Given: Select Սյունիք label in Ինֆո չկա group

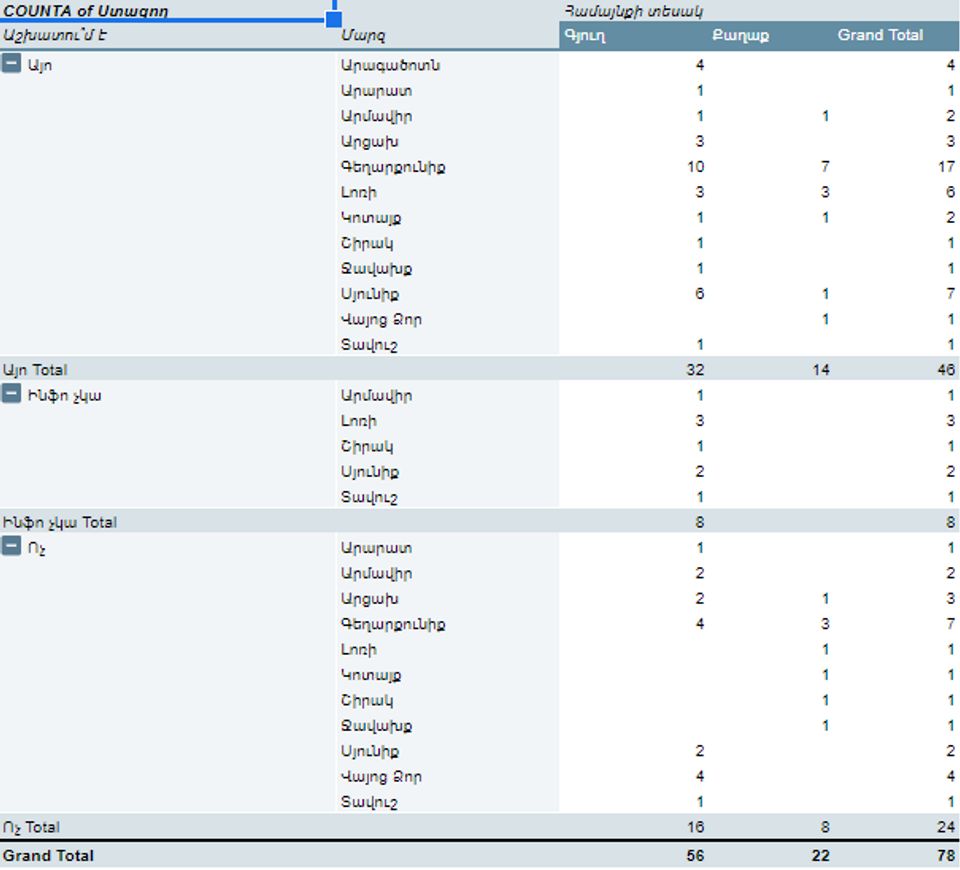Looking at the screenshot, I should 369,472.
